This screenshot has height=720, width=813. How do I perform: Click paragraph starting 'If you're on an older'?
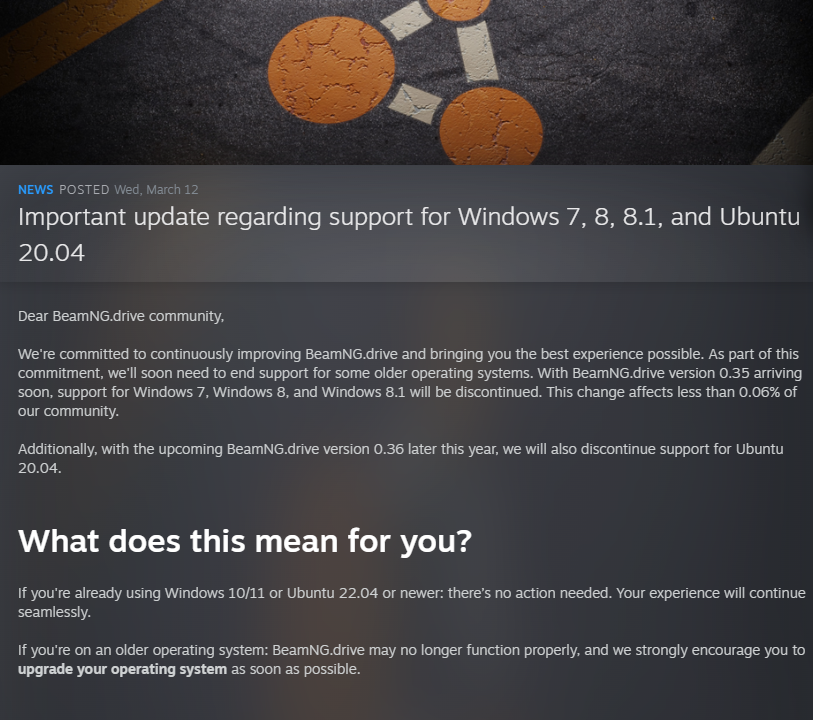411,659
